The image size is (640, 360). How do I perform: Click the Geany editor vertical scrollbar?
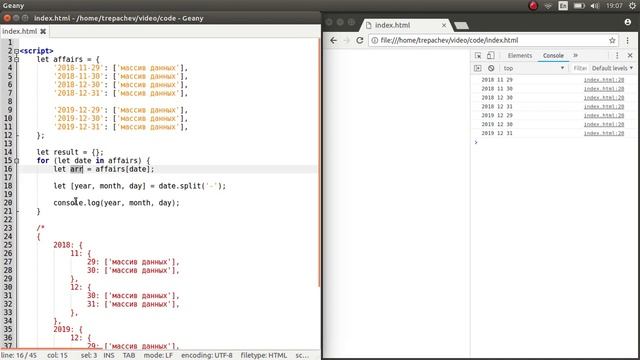[x=319, y=163]
